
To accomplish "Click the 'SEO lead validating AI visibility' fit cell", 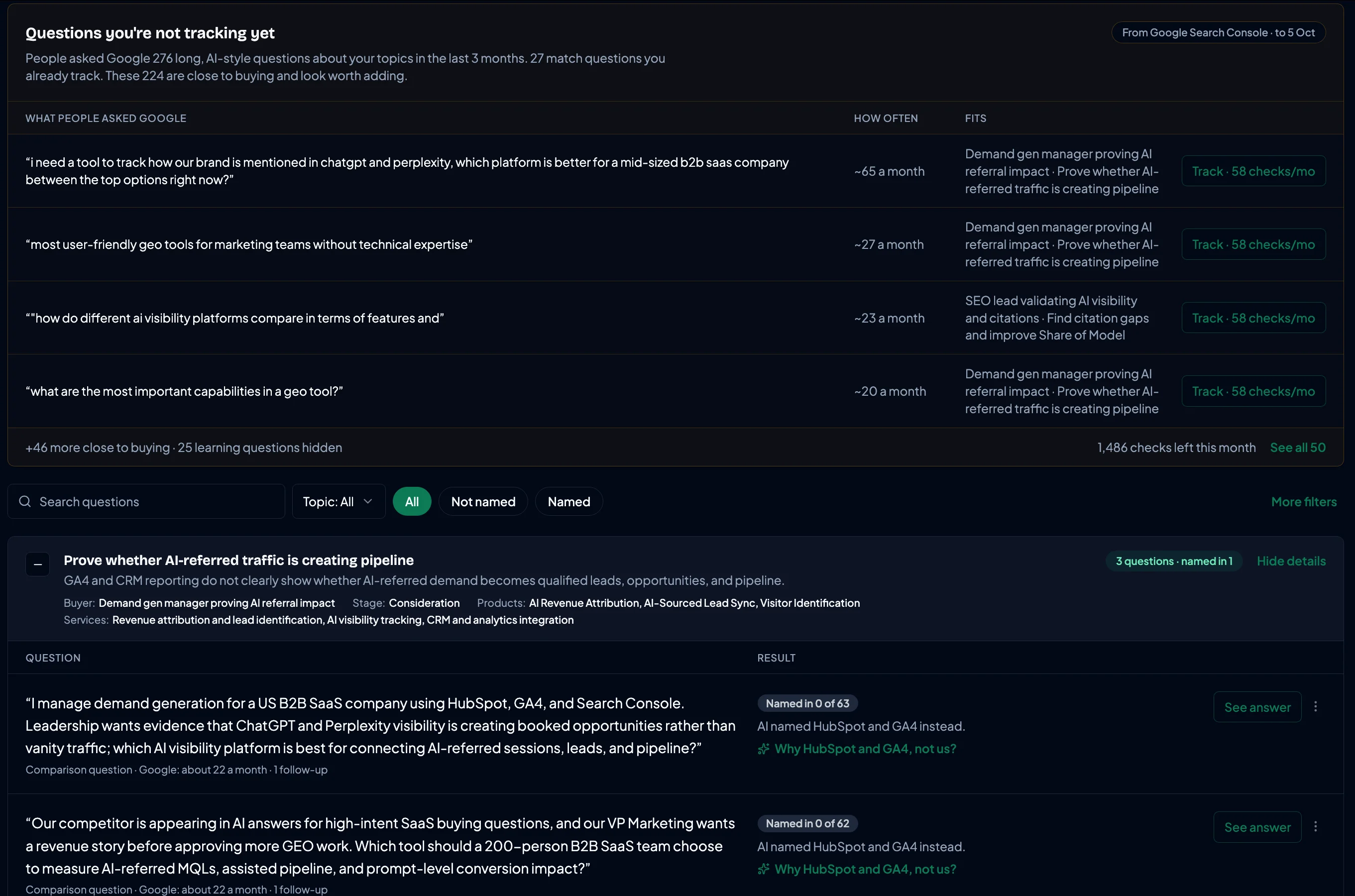I will pos(1057,318).
